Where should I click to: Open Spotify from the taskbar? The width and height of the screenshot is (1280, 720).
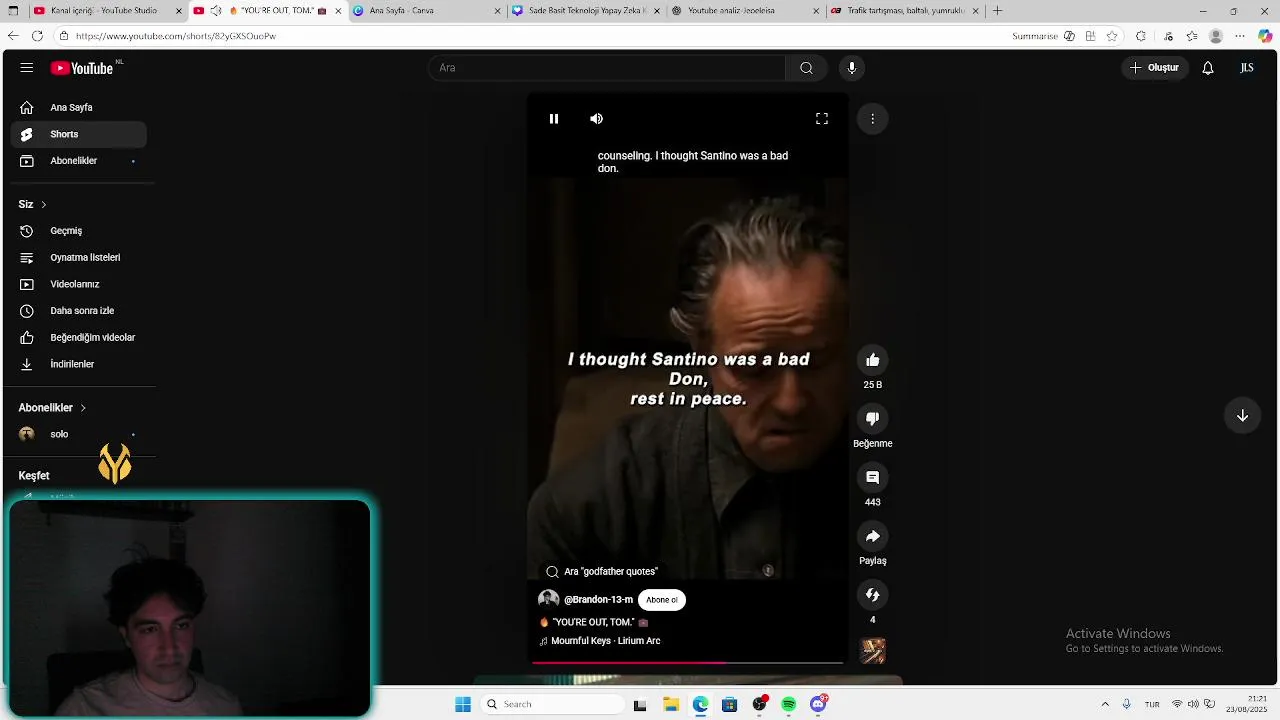tap(789, 705)
